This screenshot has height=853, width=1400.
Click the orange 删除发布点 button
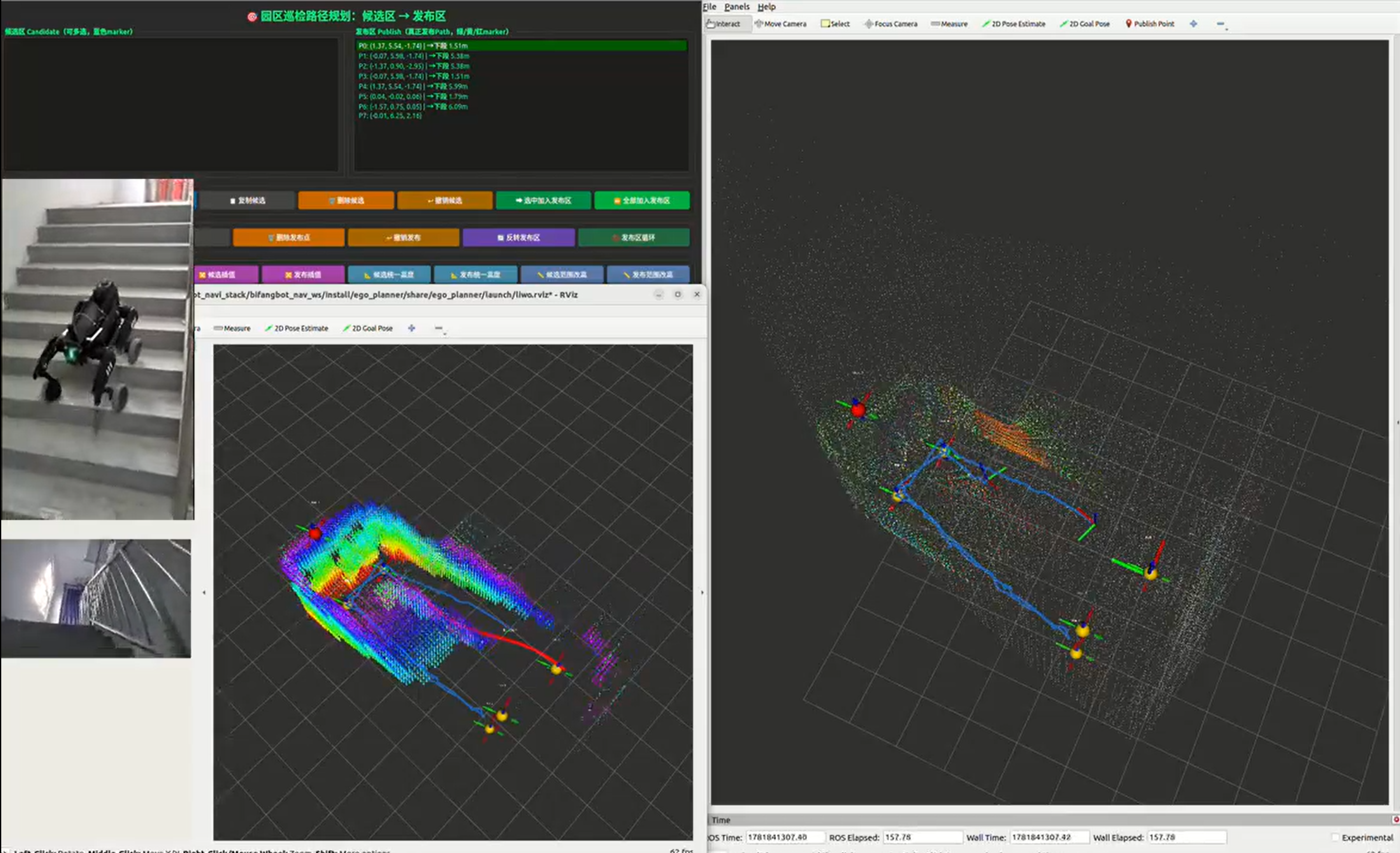pos(289,237)
